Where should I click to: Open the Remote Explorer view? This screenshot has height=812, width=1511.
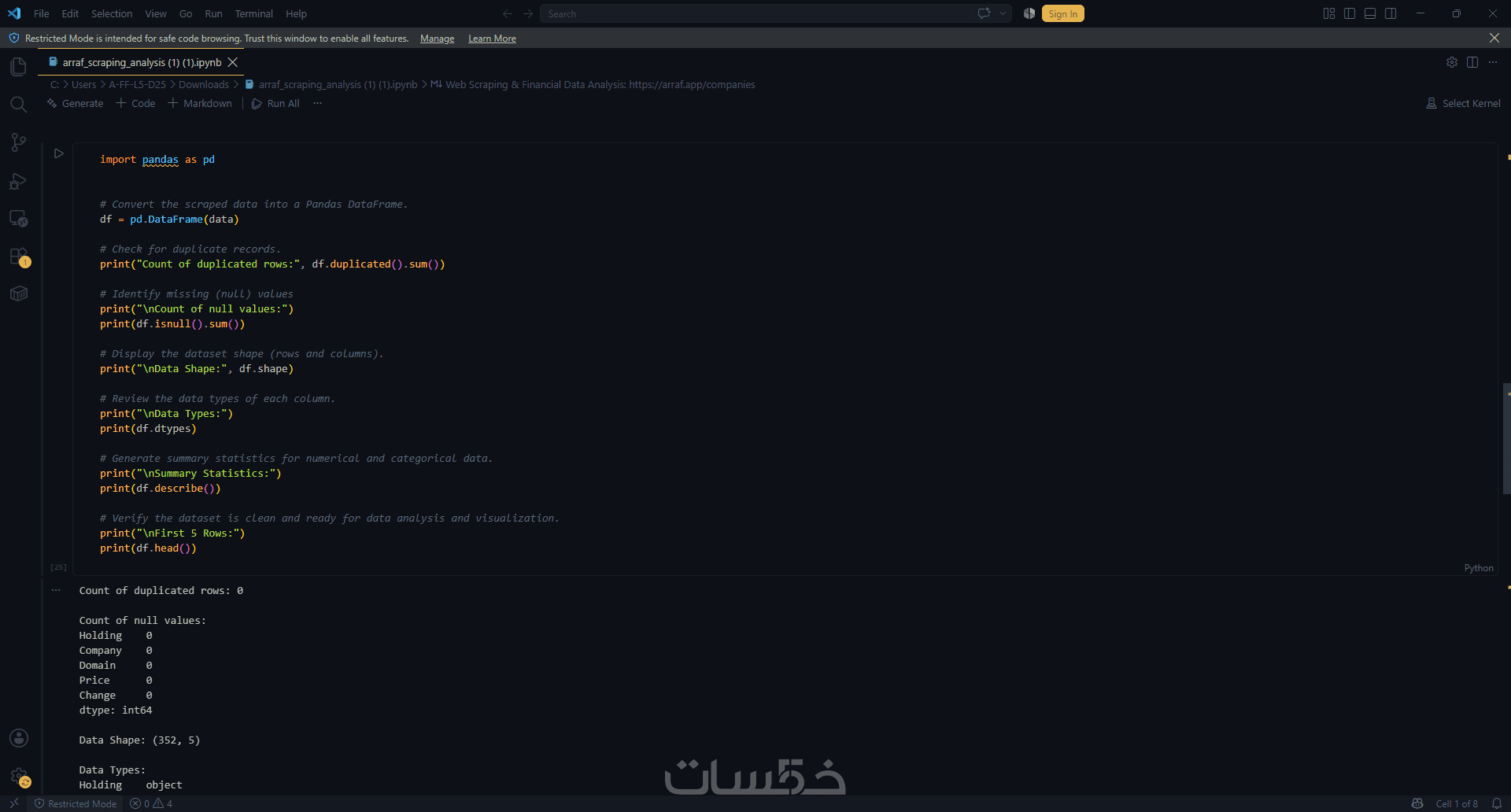coord(19,219)
